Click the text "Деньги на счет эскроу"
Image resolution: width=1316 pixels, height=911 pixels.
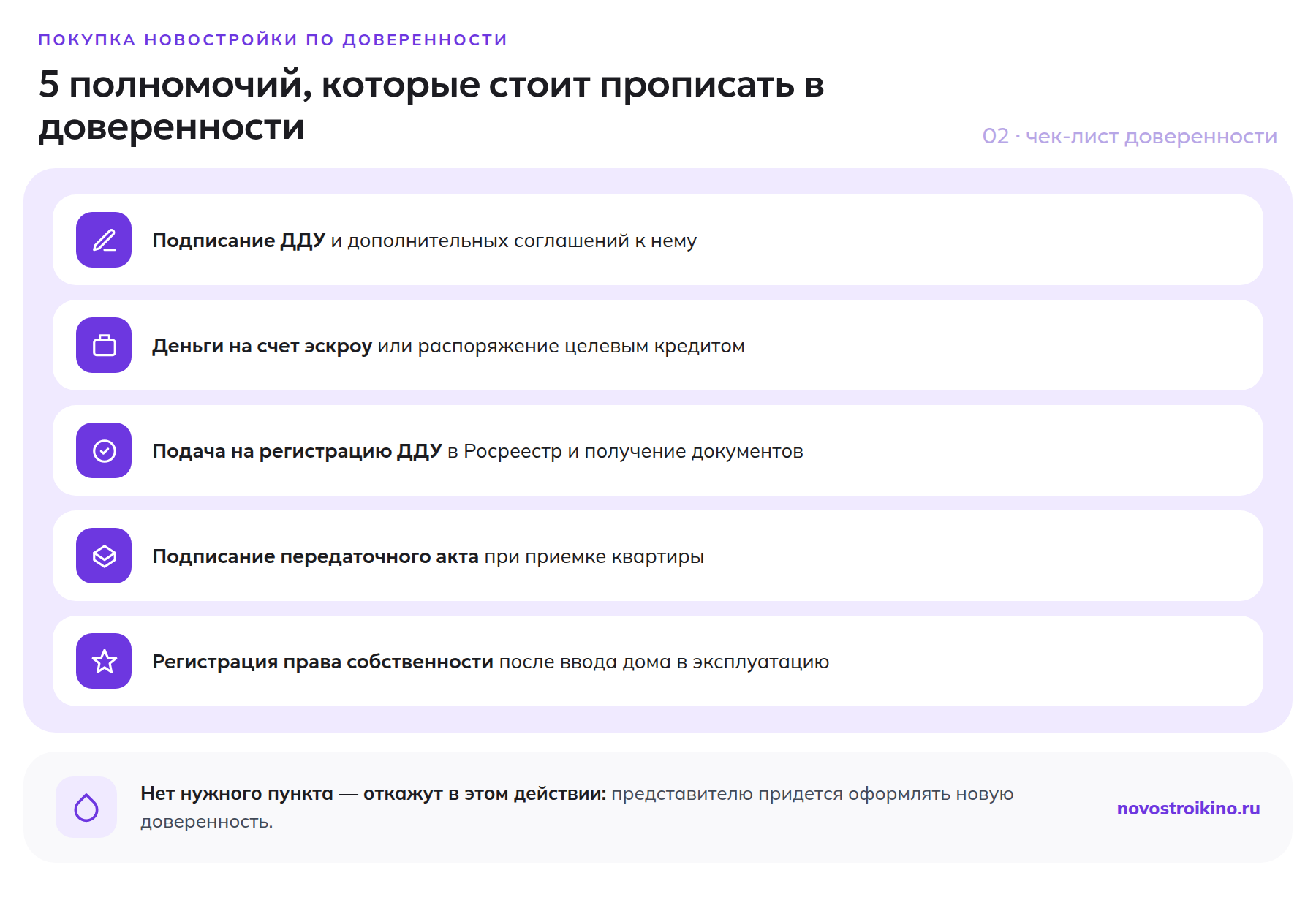tap(262, 346)
